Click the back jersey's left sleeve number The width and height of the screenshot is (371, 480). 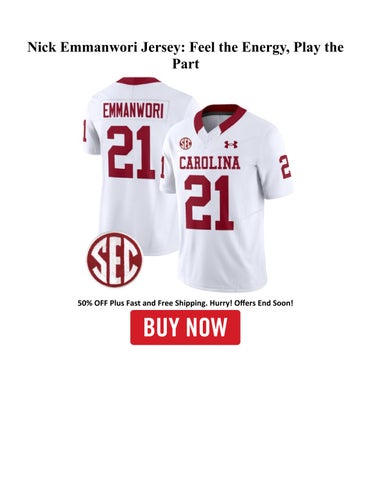point(84,130)
